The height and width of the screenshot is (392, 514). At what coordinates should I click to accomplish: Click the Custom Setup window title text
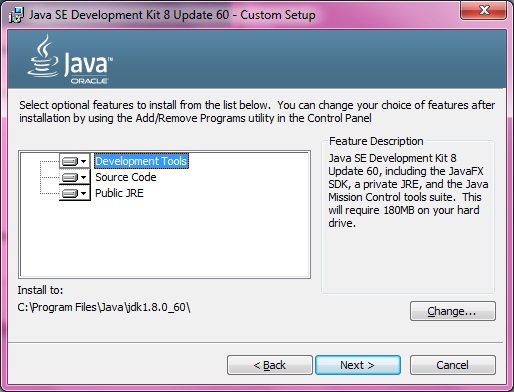click(x=172, y=15)
